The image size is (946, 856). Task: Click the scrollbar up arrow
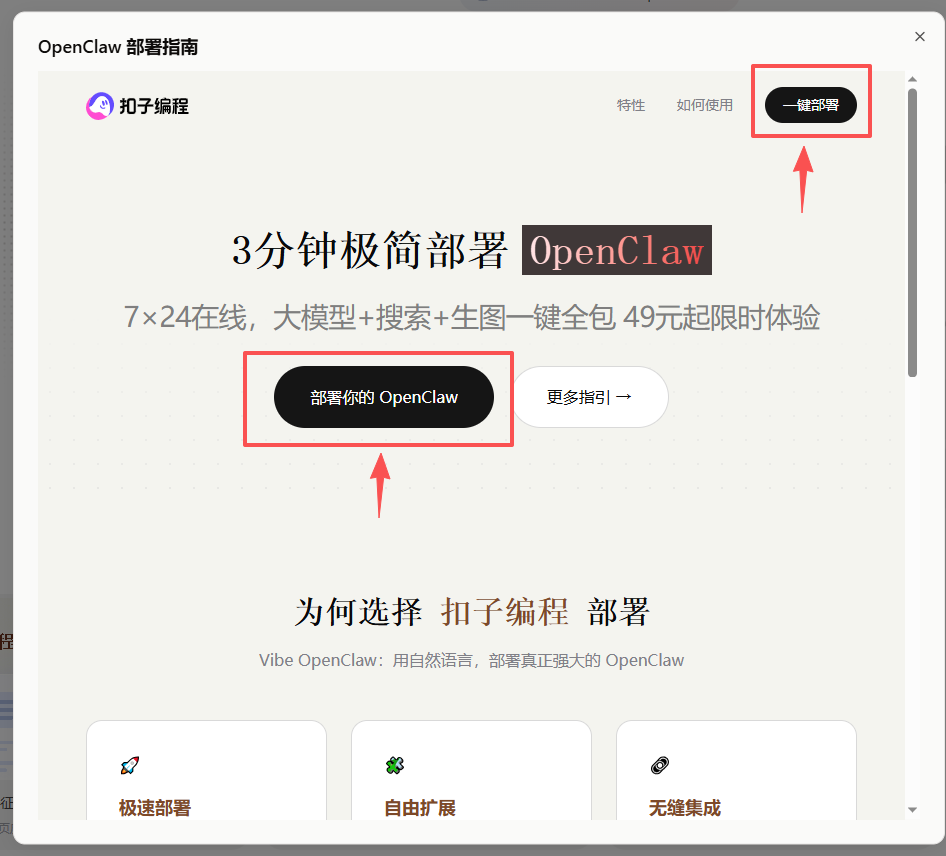coord(912,79)
